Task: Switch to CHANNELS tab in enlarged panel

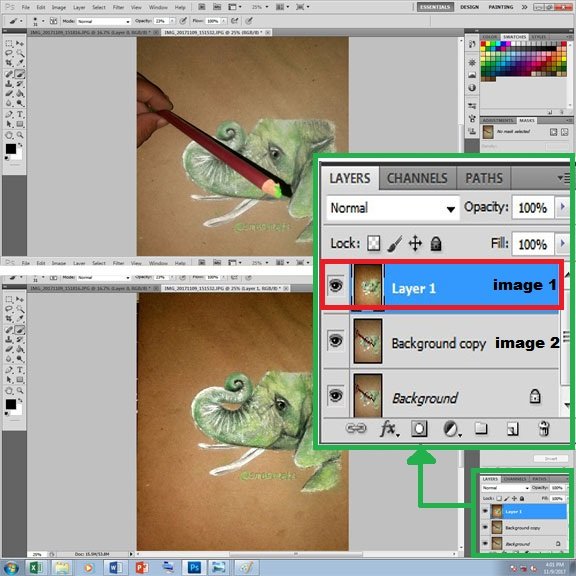Action: point(417,178)
